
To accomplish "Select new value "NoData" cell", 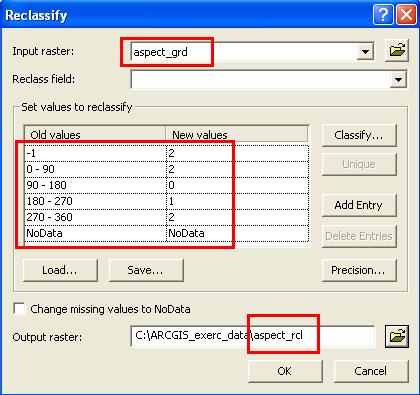I will point(237,233).
